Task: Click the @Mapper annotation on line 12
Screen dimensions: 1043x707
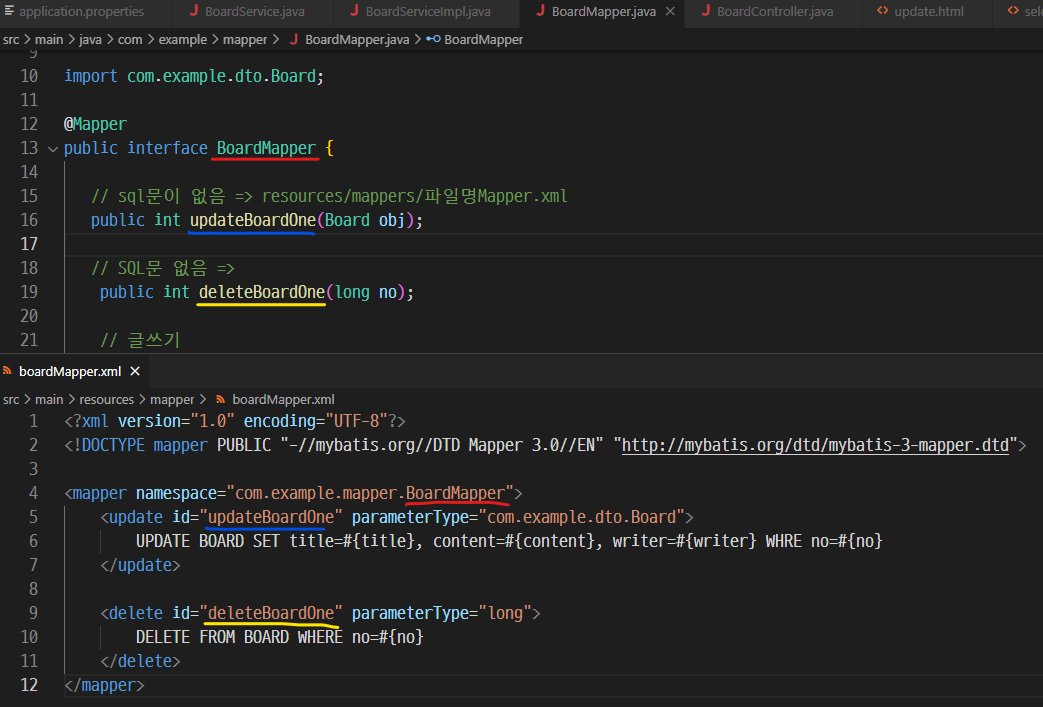Action: (95, 124)
